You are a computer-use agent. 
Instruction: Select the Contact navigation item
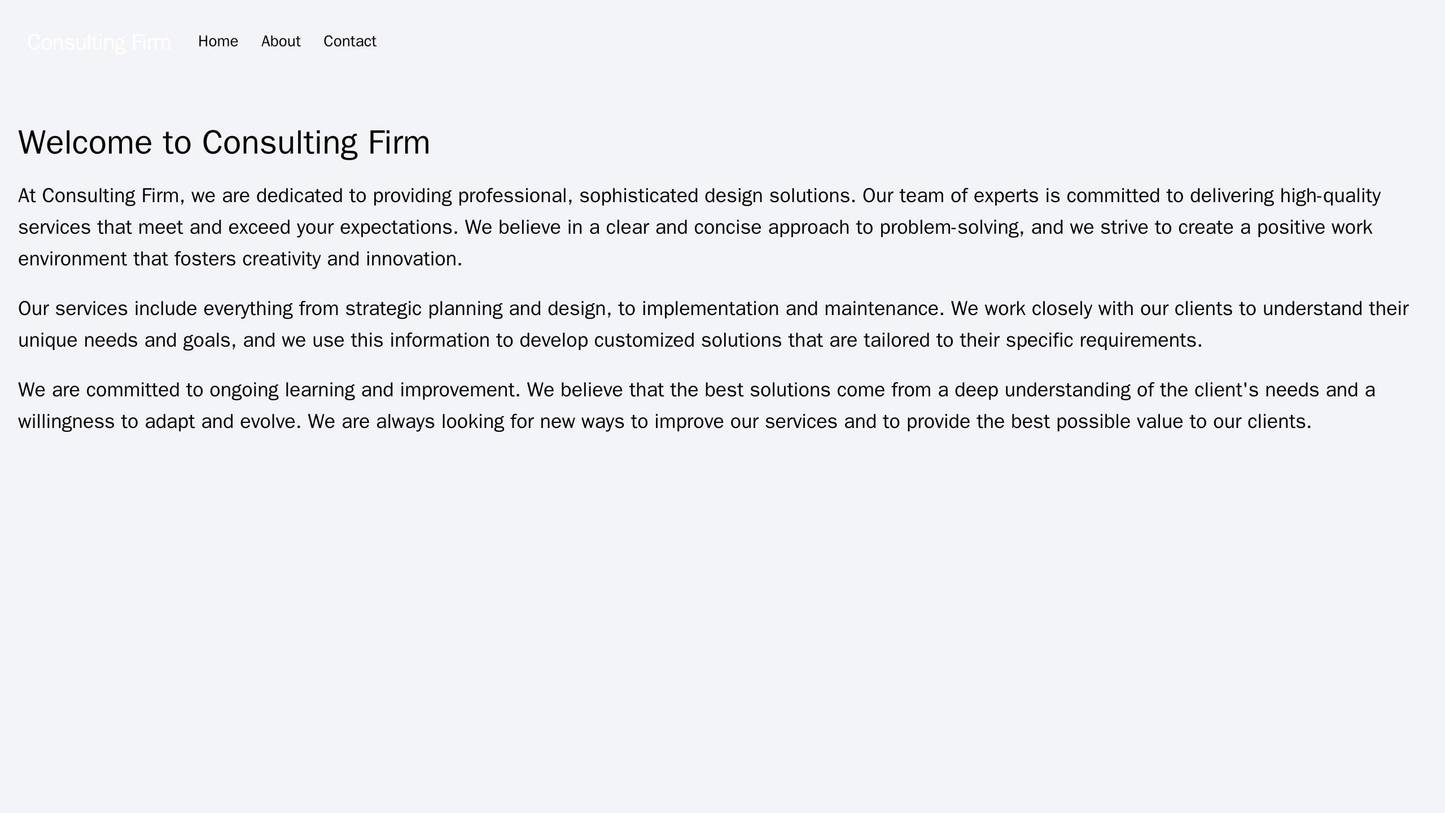tap(352, 42)
